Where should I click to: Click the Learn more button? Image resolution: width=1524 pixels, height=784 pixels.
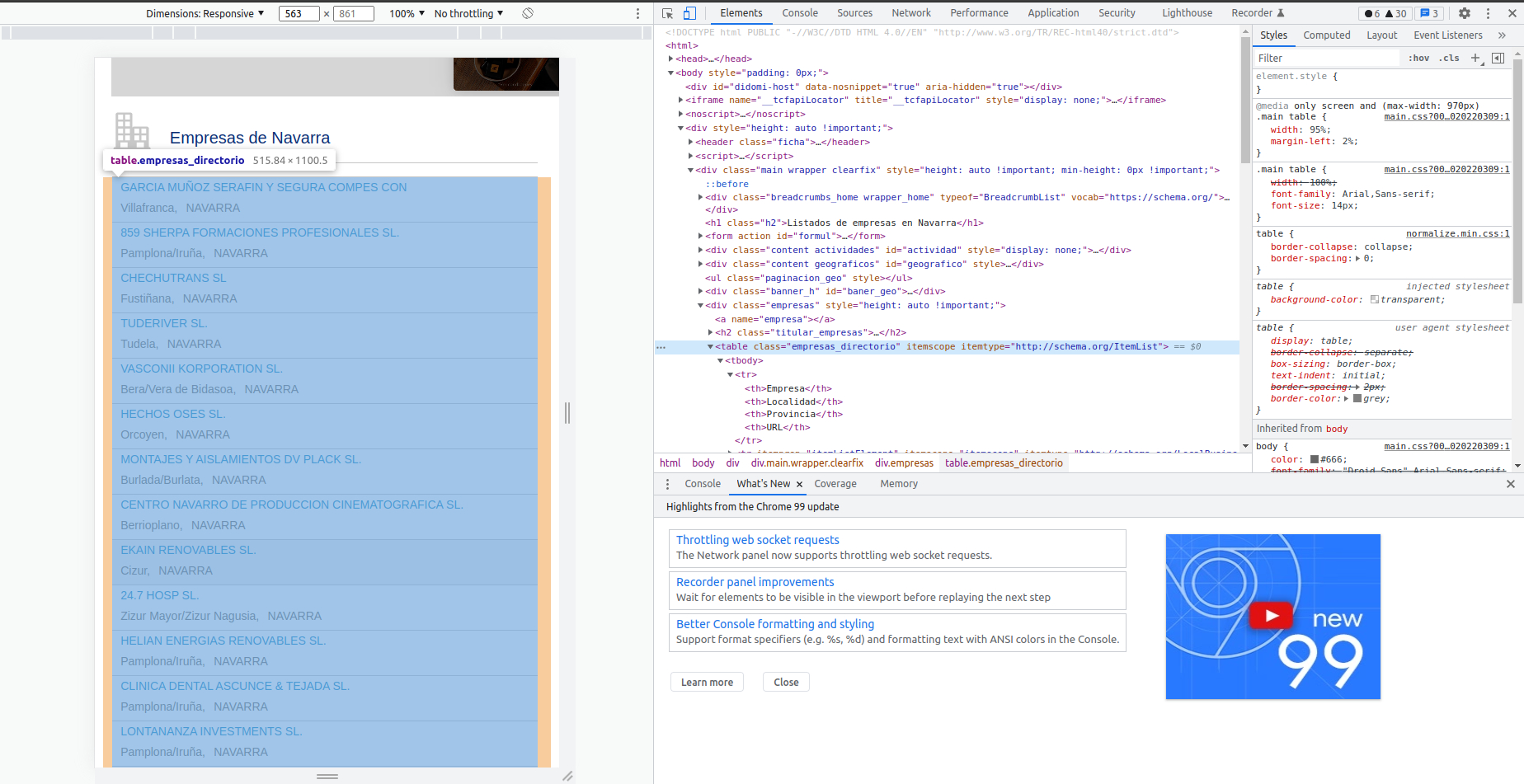coord(707,683)
